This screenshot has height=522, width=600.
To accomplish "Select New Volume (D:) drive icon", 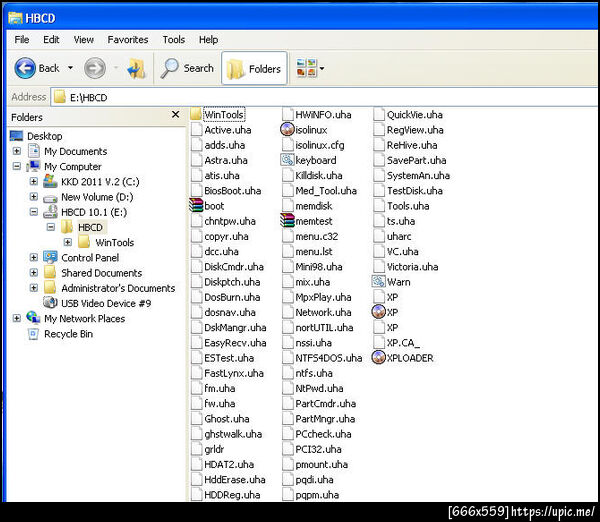I will tap(50, 197).
